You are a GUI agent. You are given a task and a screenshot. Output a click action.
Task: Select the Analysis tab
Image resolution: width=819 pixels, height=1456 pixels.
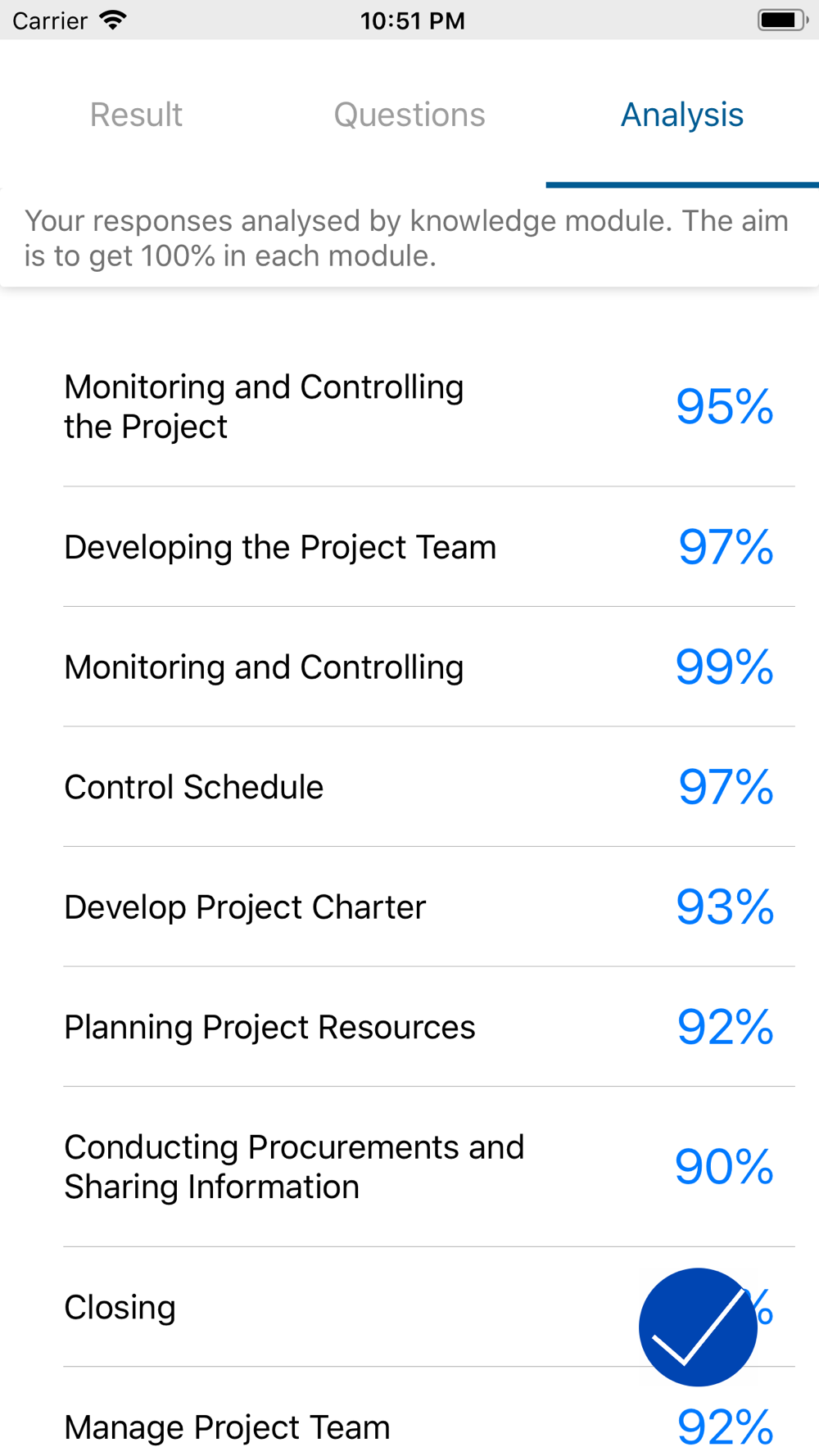pyautogui.click(x=682, y=115)
